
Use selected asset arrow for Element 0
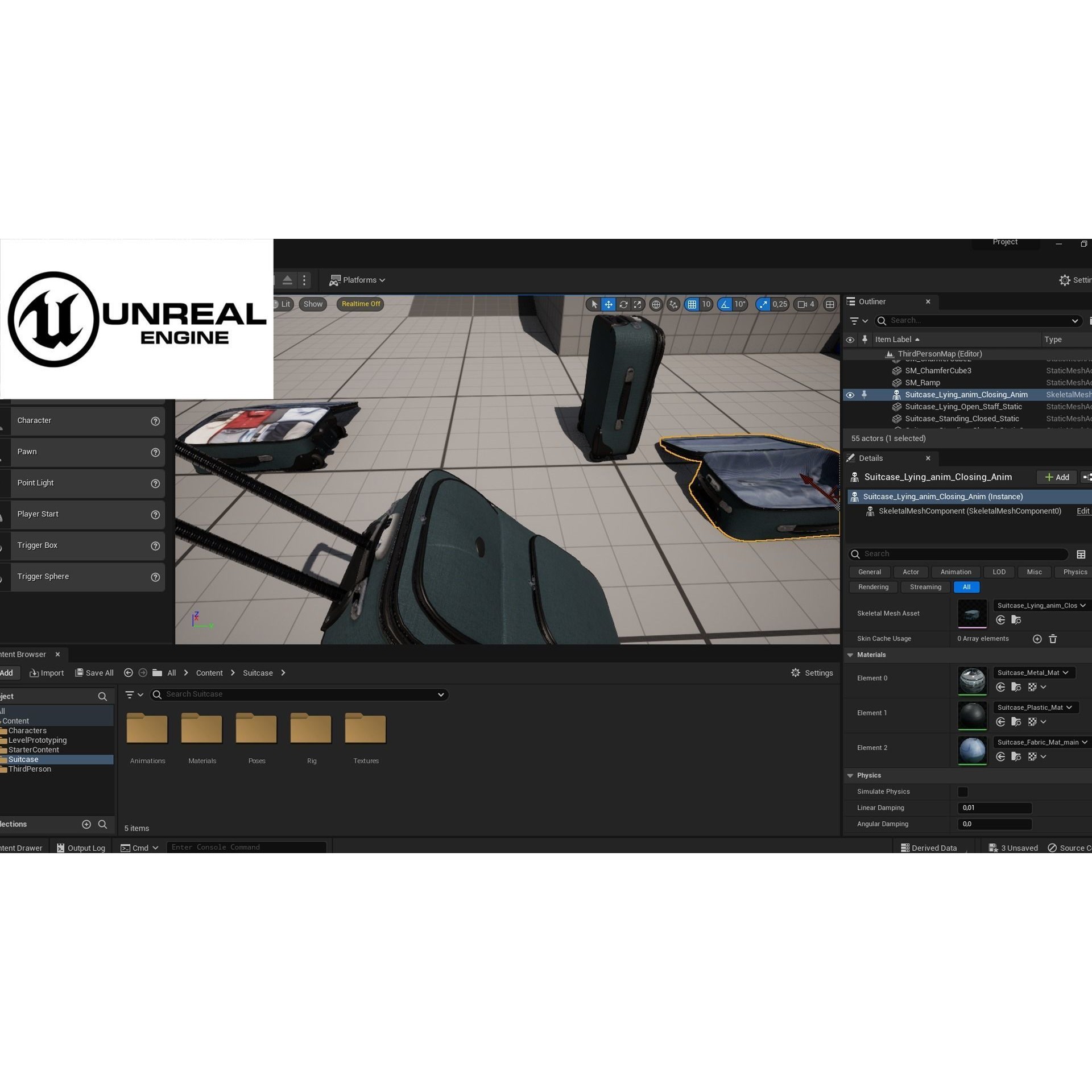(1000, 687)
